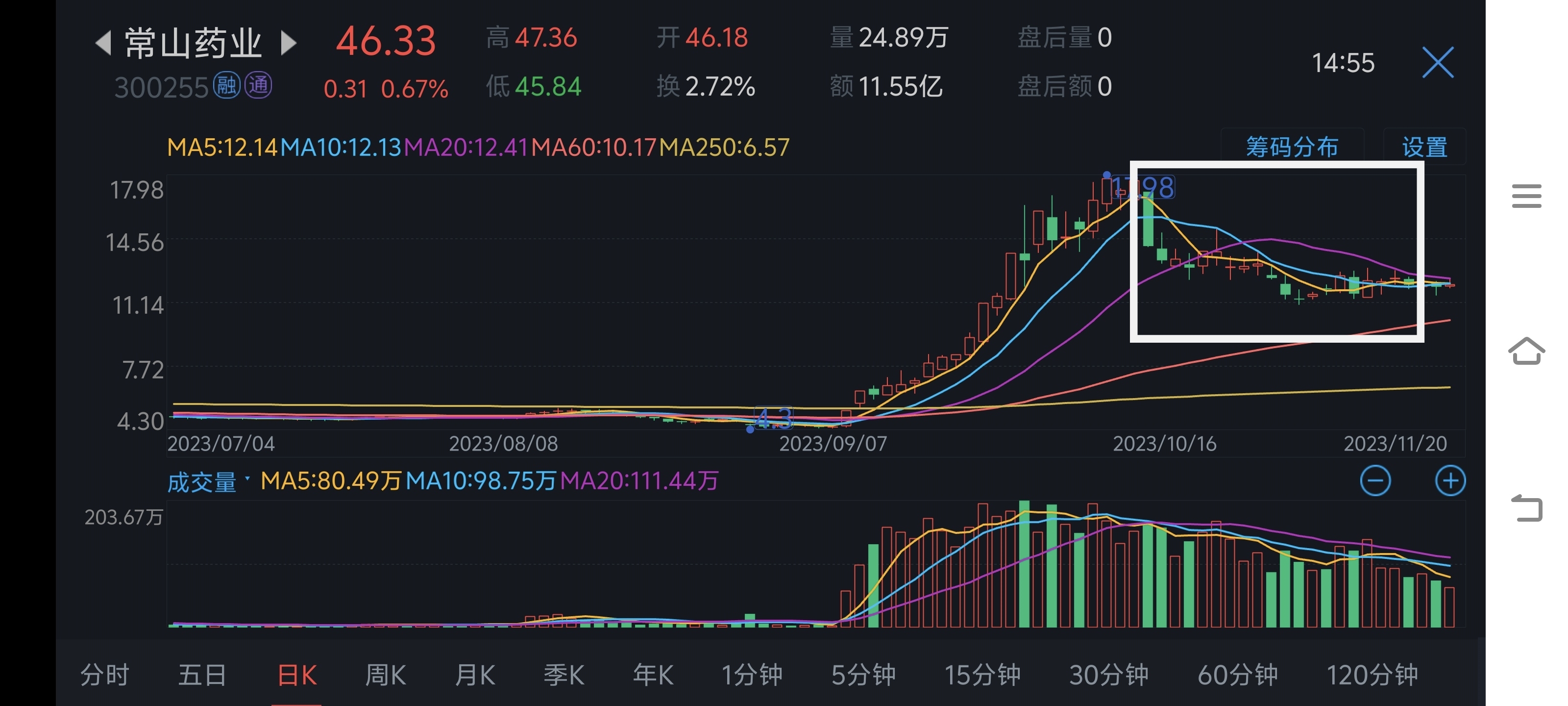
Task: Tap the low price 45.84
Action: click(548, 86)
